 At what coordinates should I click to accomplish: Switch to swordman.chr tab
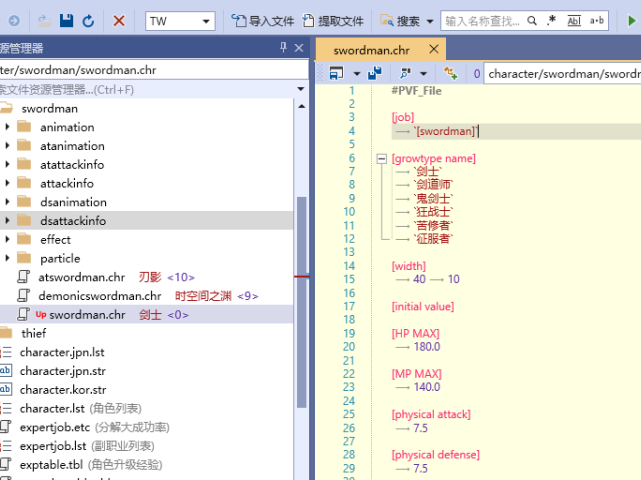point(371,49)
